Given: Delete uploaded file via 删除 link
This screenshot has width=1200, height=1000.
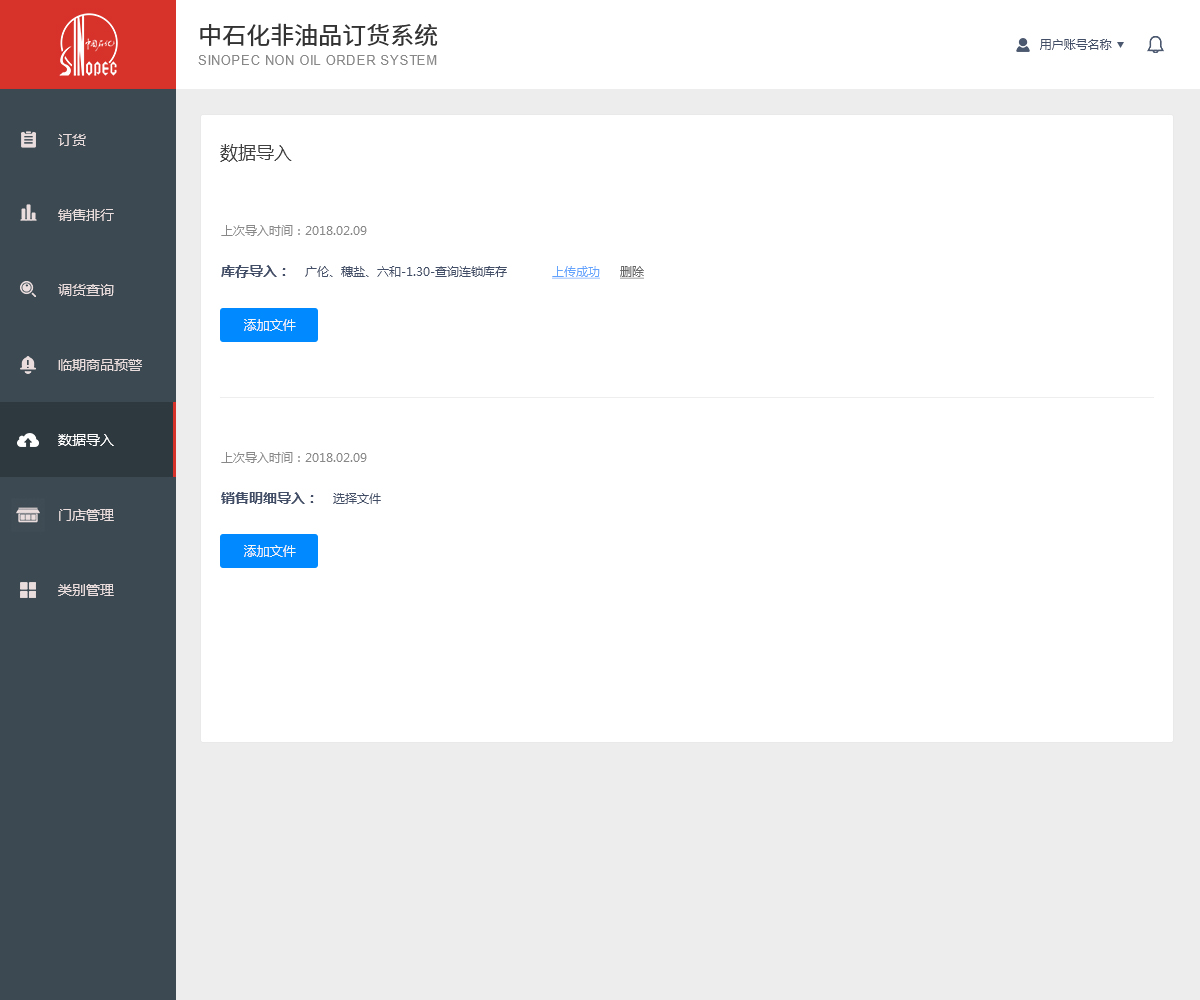Looking at the screenshot, I should (632, 272).
